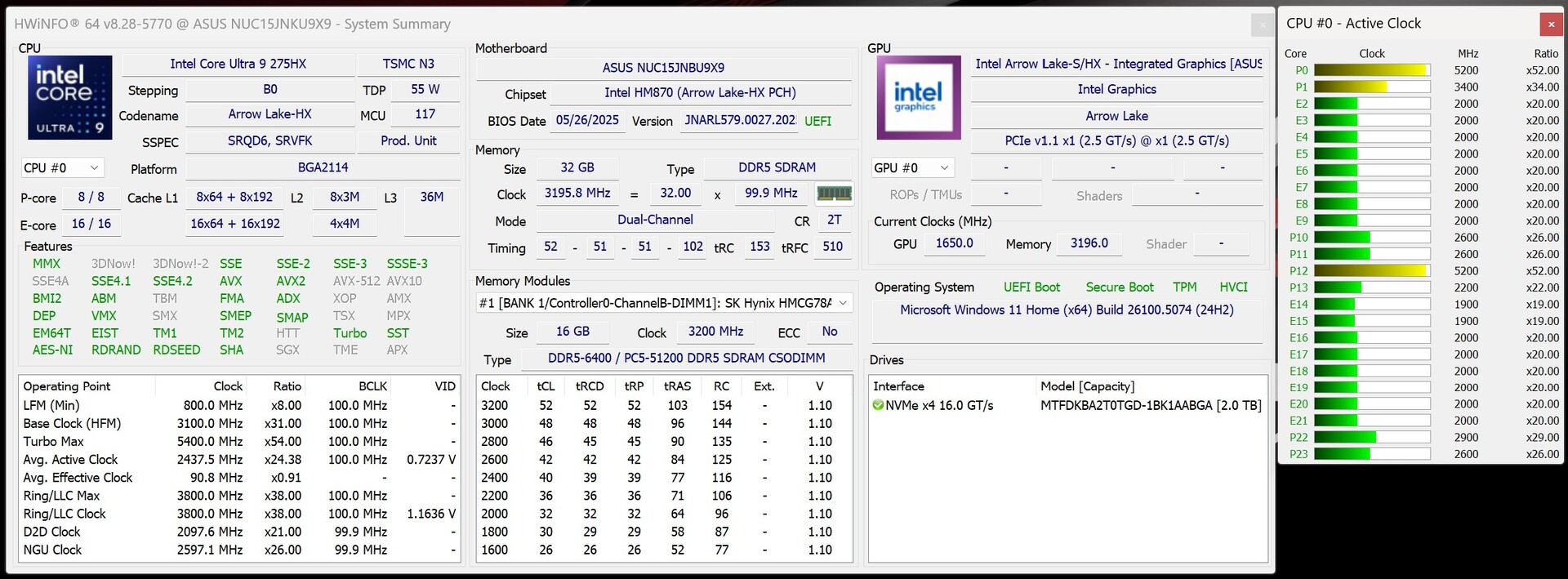Open the CPU #0 selector dropdown
The image size is (1568, 579).
62,168
